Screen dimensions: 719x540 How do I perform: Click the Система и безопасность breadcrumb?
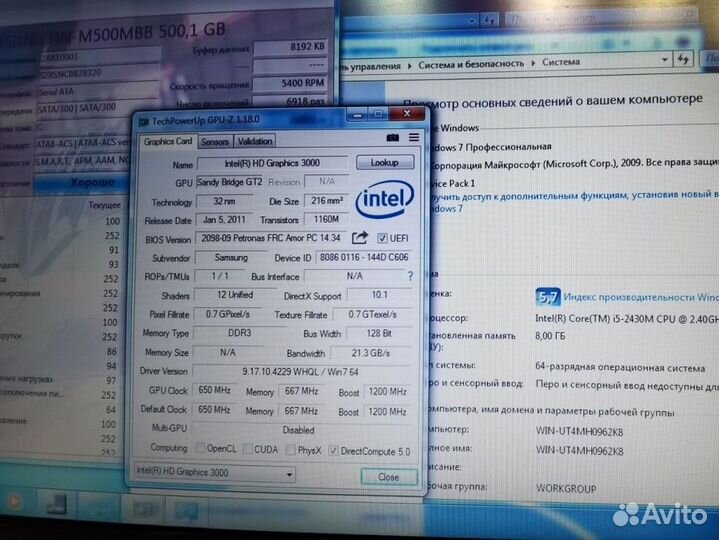point(470,64)
